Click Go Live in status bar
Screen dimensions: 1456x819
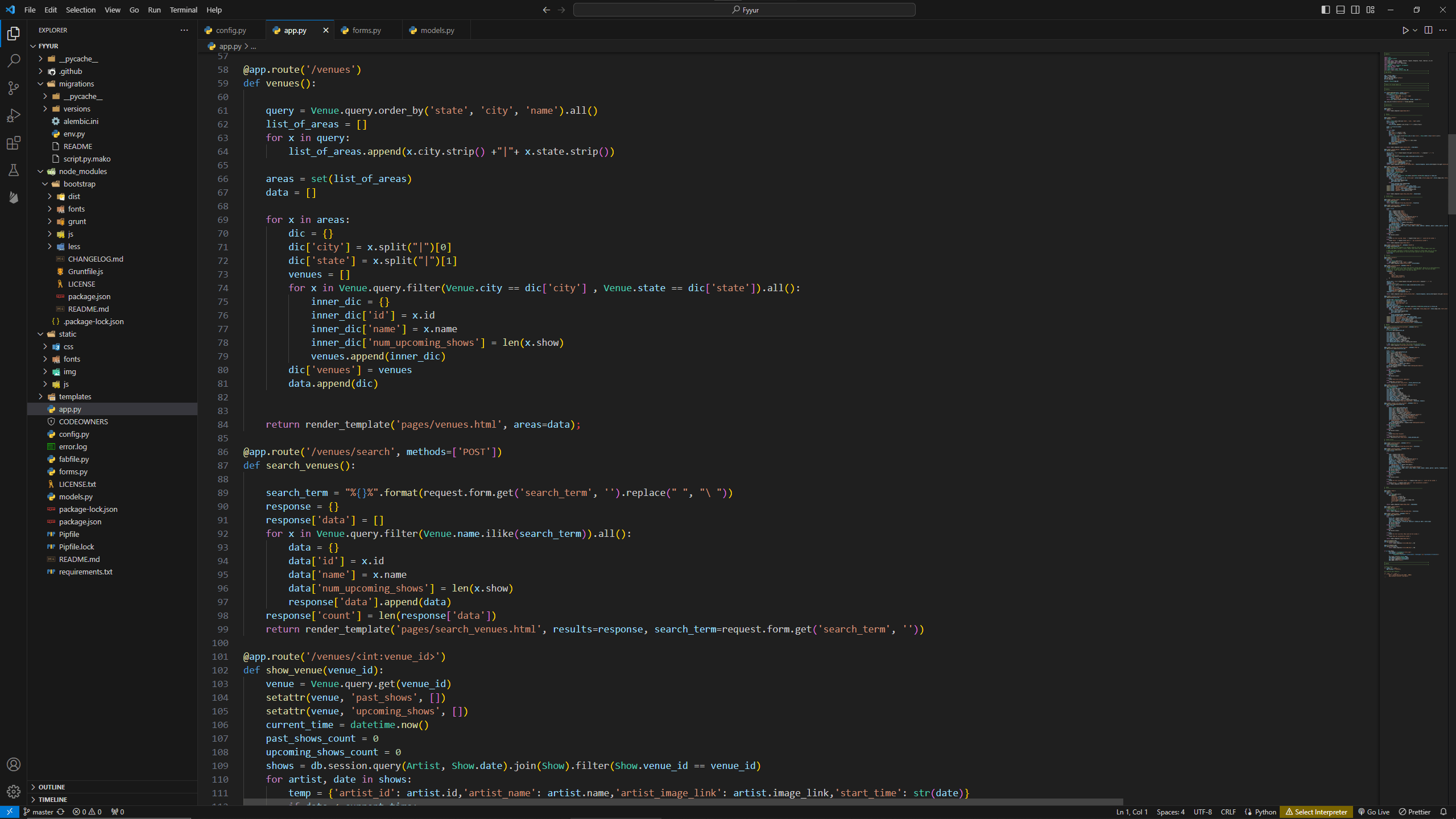click(x=1374, y=812)
